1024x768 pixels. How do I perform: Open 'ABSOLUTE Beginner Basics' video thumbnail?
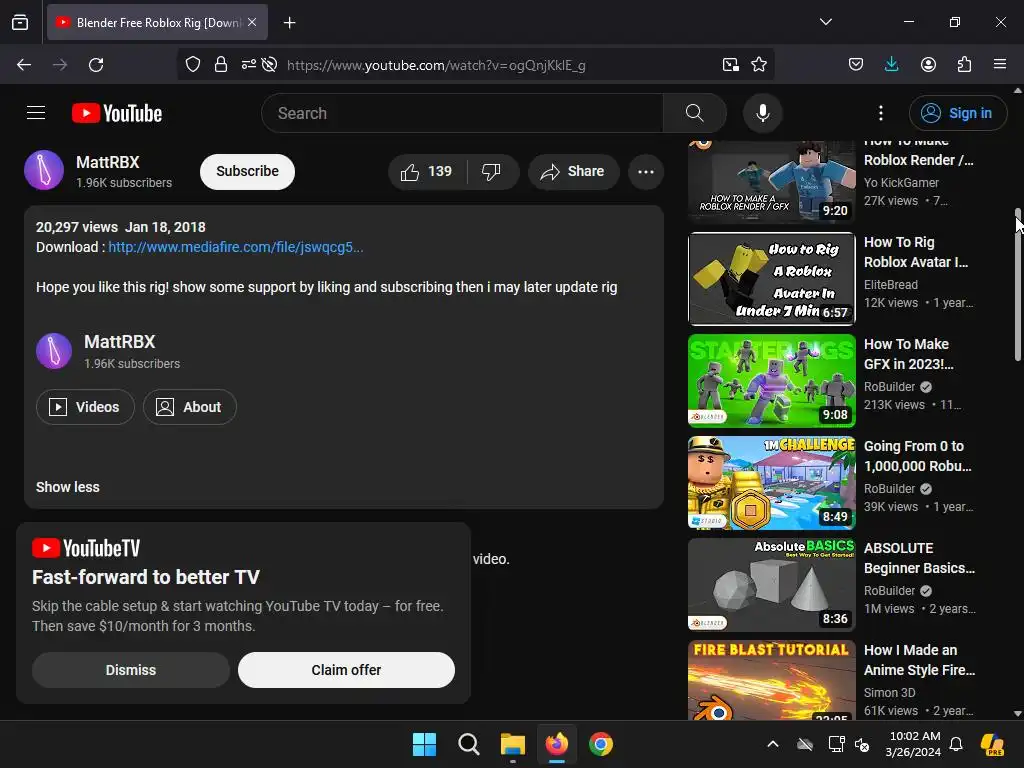pos(771,584)
